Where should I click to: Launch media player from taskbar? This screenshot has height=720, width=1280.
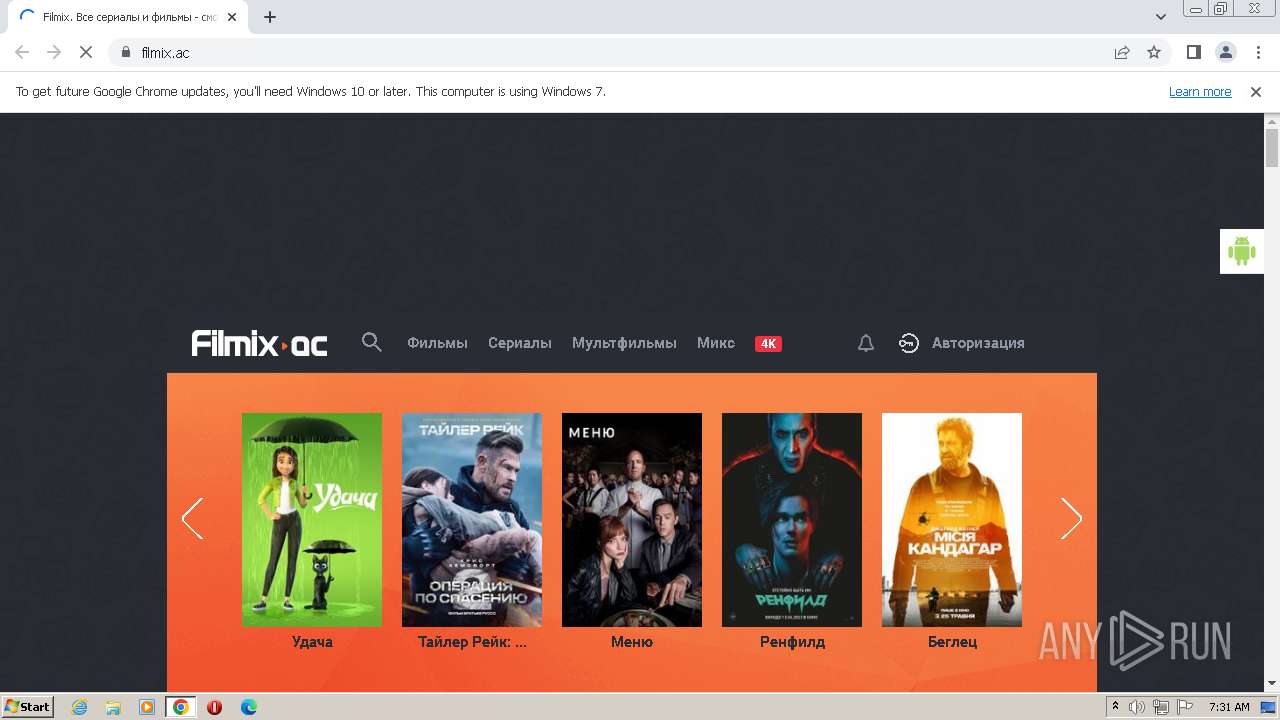(x=147, y=707)
